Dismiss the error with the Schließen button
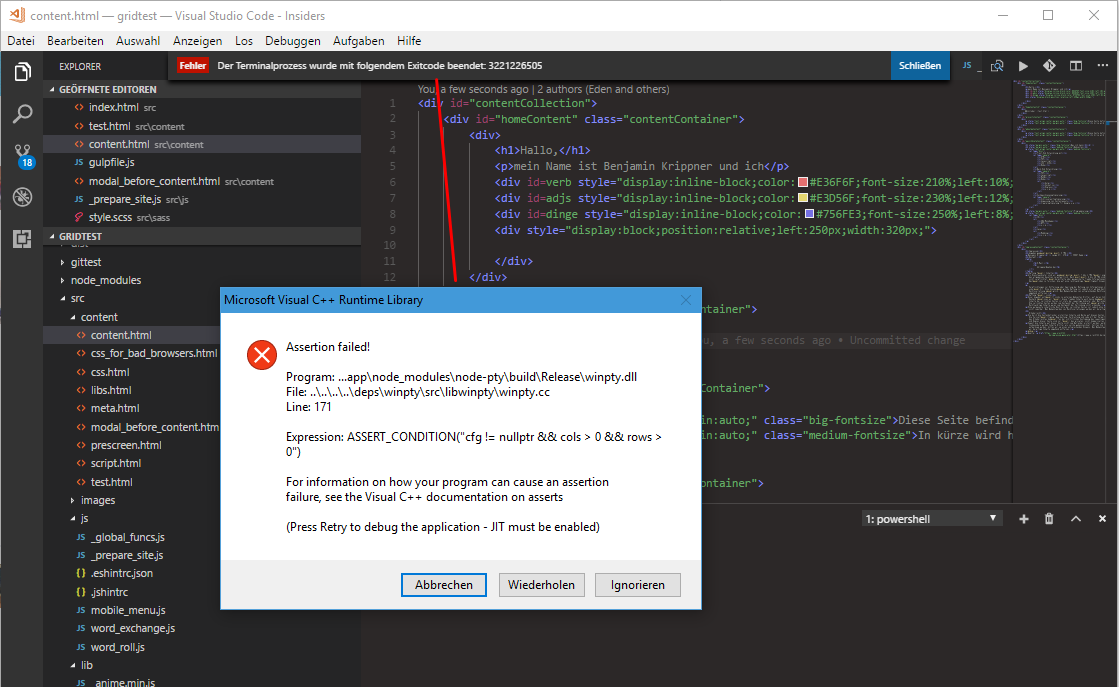The width and height of the screenshot is (1119, 687). coord(918,65)
